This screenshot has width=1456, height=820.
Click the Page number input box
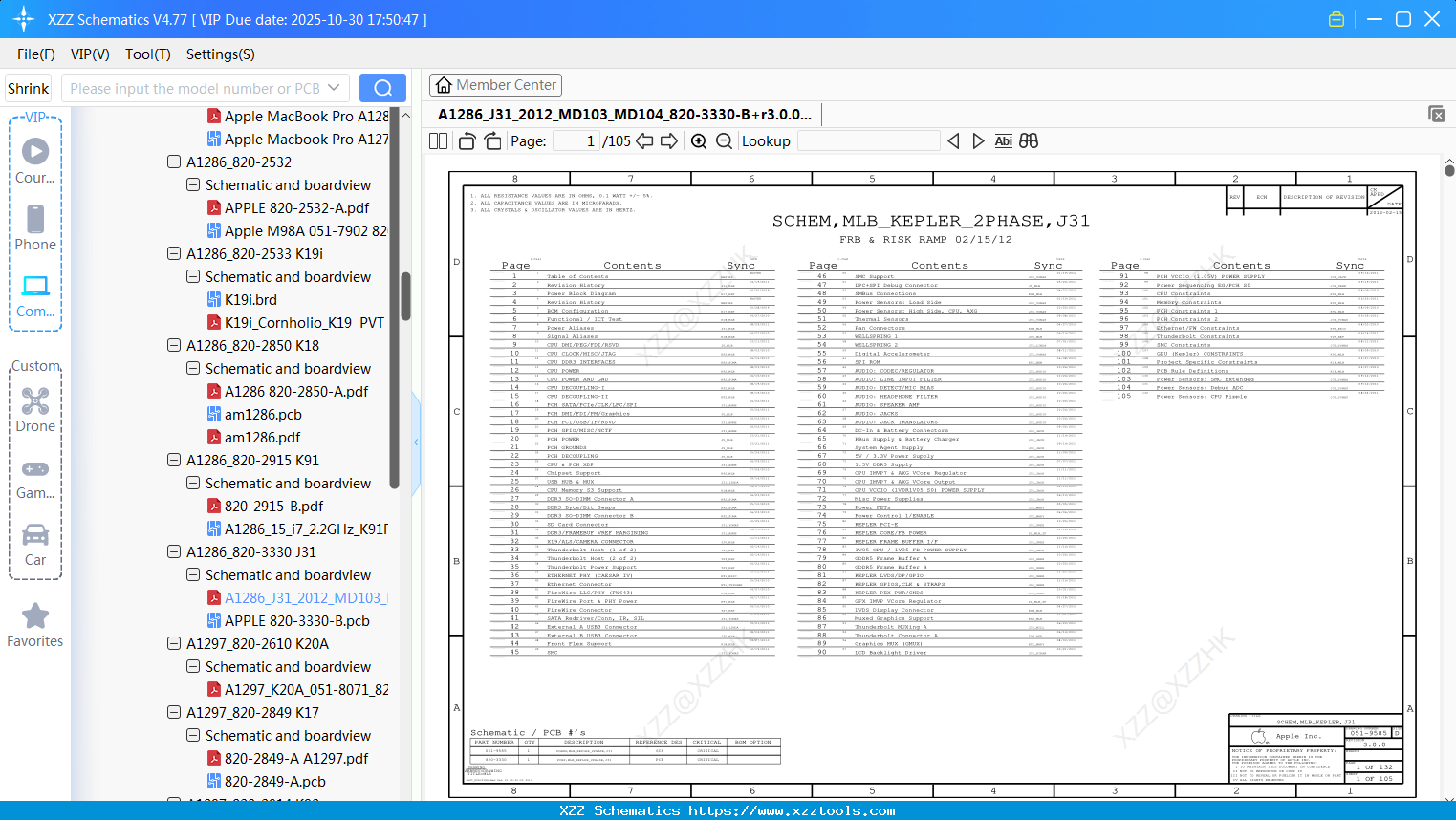click(x=576, y=141)
